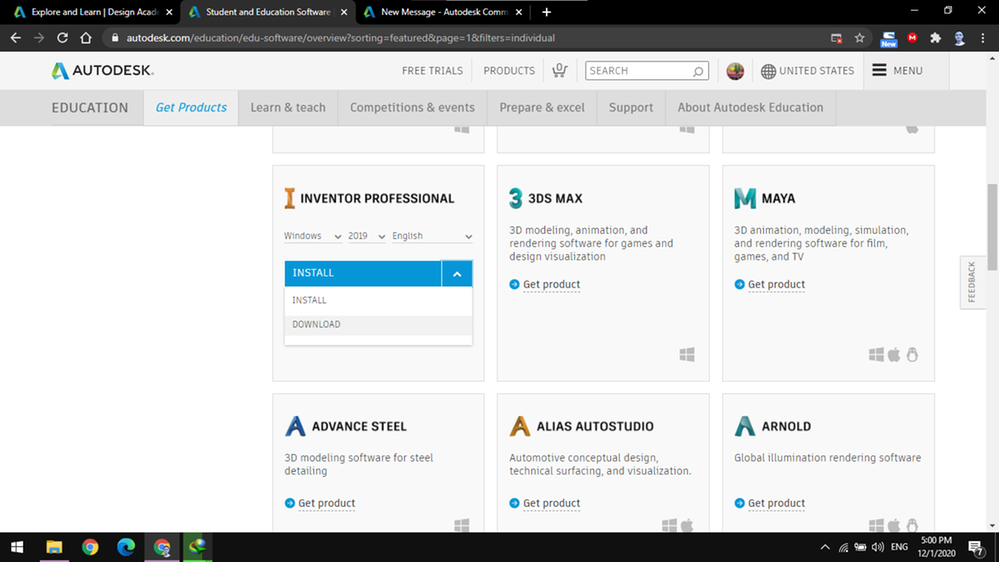Click Get product under Advance Steel
The width and height of the screenshot is (999, 562).
pyautogui.click(x=326, y=503)
